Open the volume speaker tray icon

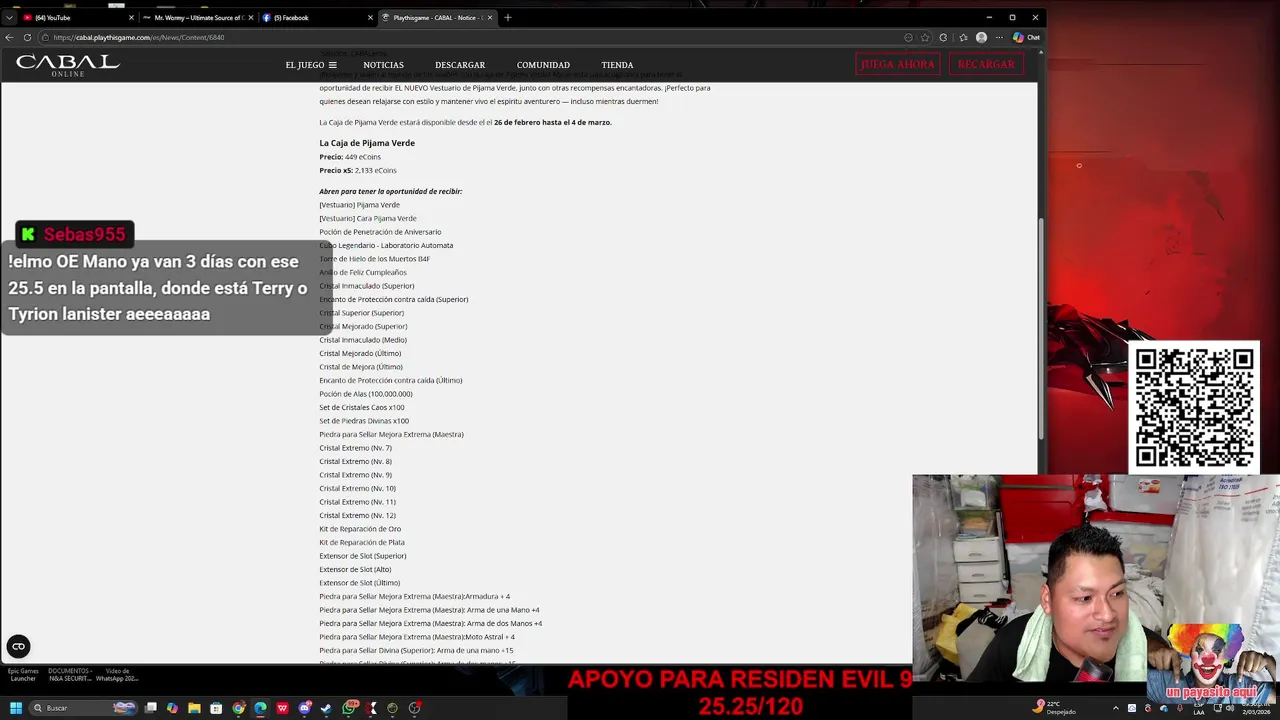click(x=1229, y=708)
